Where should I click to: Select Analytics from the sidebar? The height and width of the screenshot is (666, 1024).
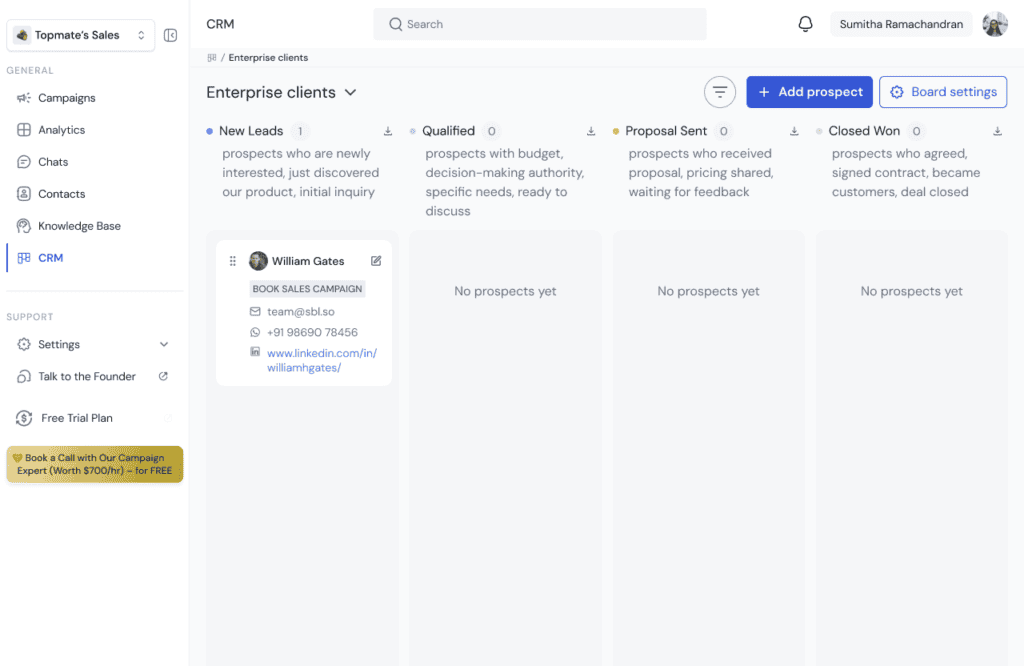click(61, 130)
